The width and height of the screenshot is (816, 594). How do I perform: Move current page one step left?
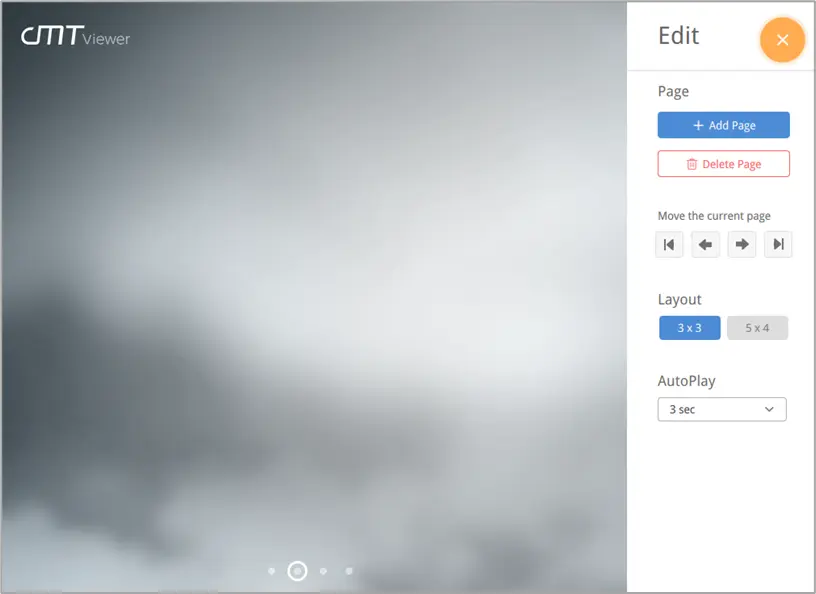coord(706,244)
